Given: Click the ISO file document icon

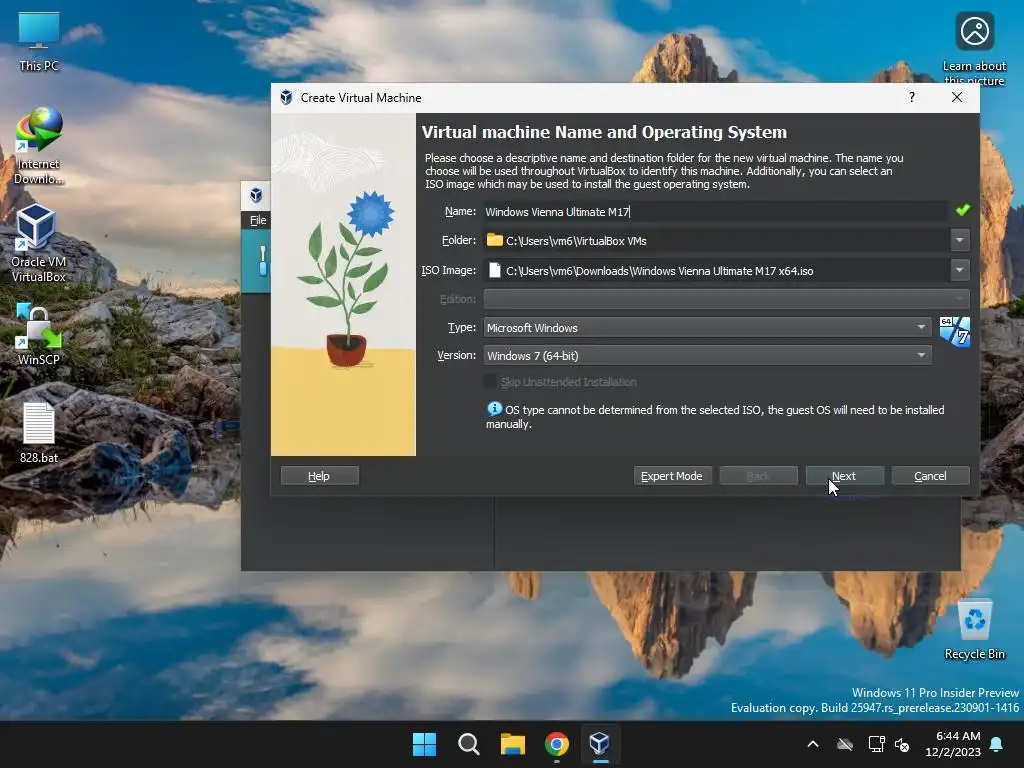Looking at the screenshot, I should tap(495, 270).
